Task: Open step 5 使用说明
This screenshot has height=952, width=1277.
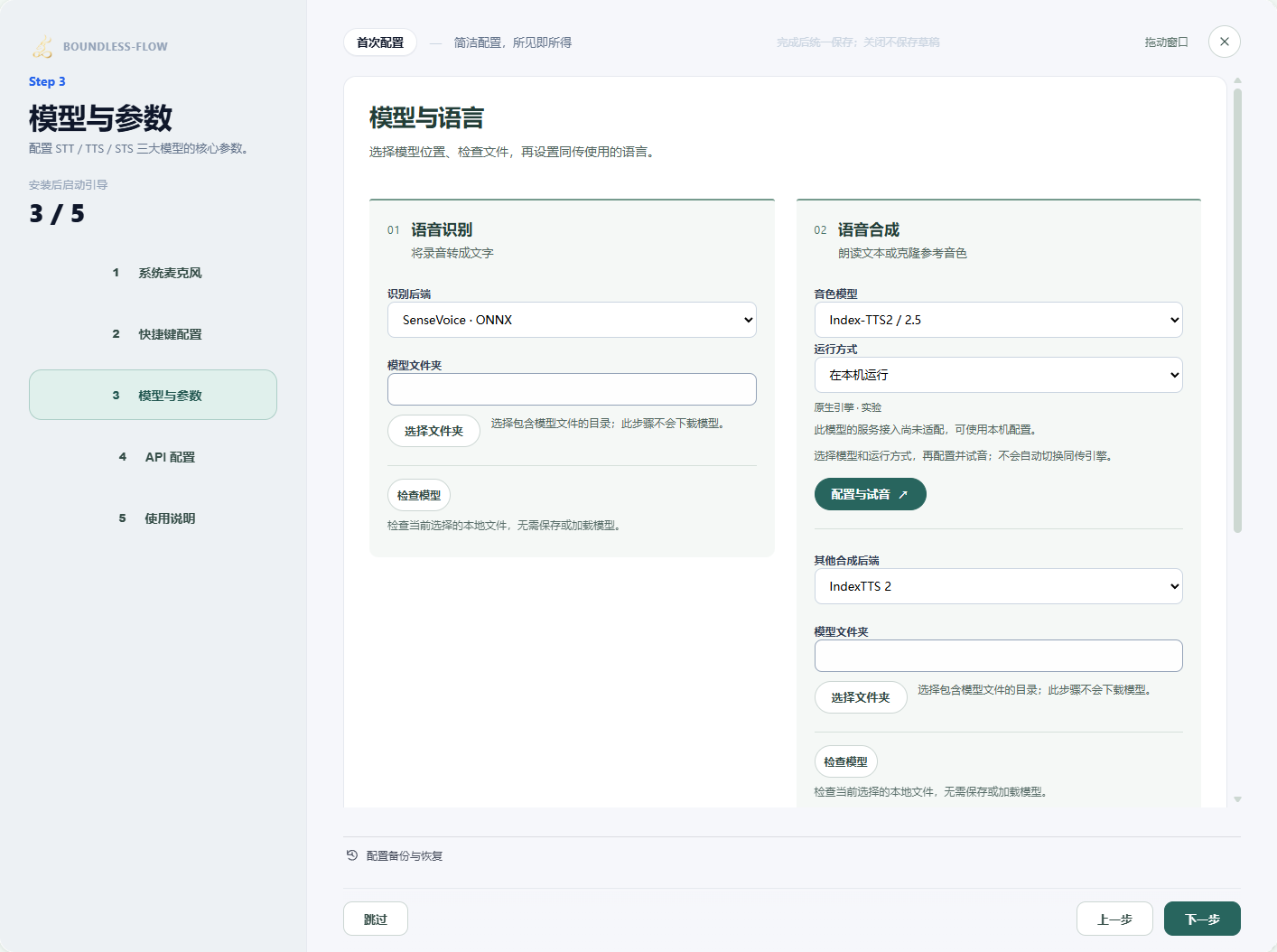Action: 153,518
